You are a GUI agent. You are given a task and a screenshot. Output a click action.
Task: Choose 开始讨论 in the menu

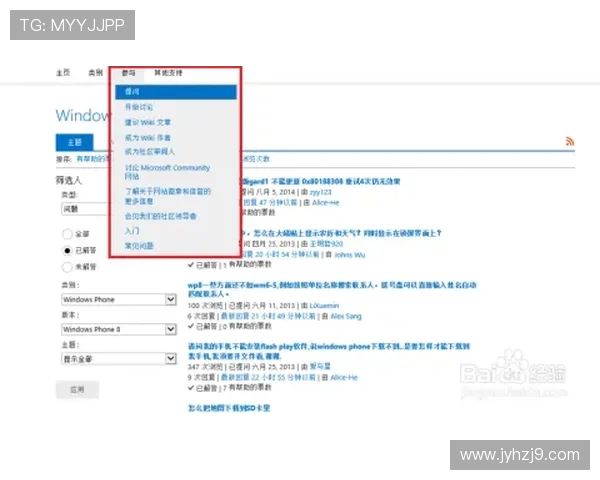(139, 107)
